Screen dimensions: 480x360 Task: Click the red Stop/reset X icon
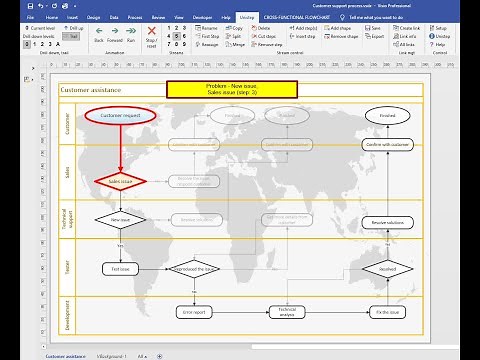pyautogui.click(x=151, y=31)
